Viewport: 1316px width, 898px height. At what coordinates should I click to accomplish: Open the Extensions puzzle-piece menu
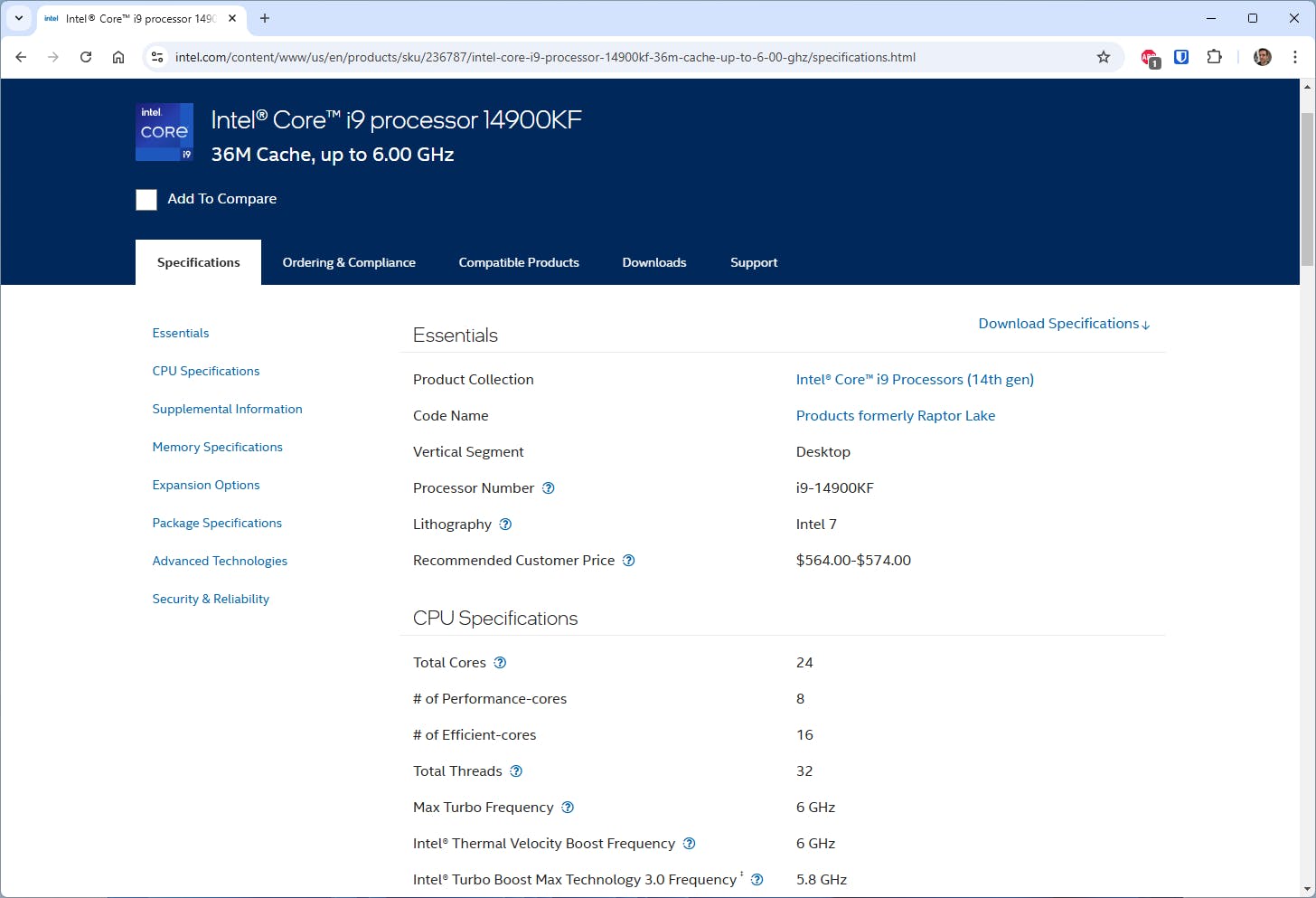1214,57
